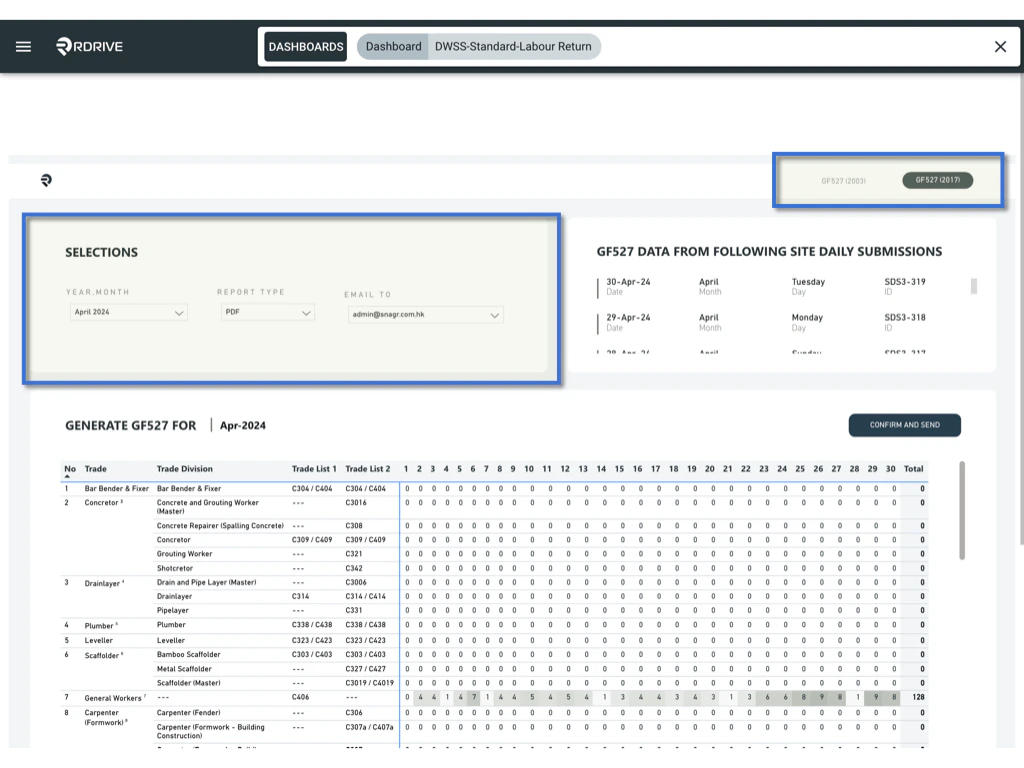1024x768 pixels.
Task: Select DWSS-Standard-Labour Return breadcrumb
Action: tap(513, 46)
